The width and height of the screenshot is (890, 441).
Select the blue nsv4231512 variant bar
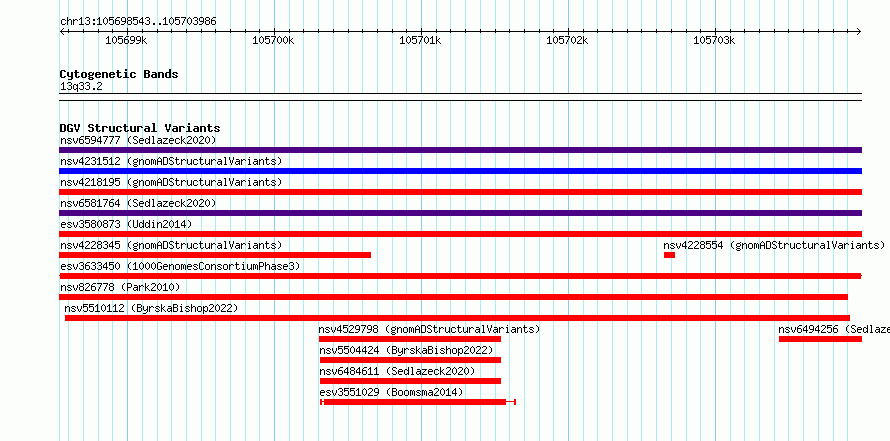coord(460,171)
